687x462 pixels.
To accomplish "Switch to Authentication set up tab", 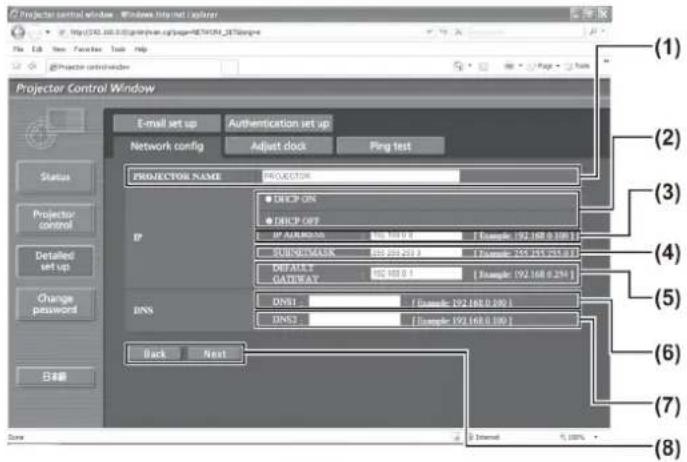I will click(279, 123).
